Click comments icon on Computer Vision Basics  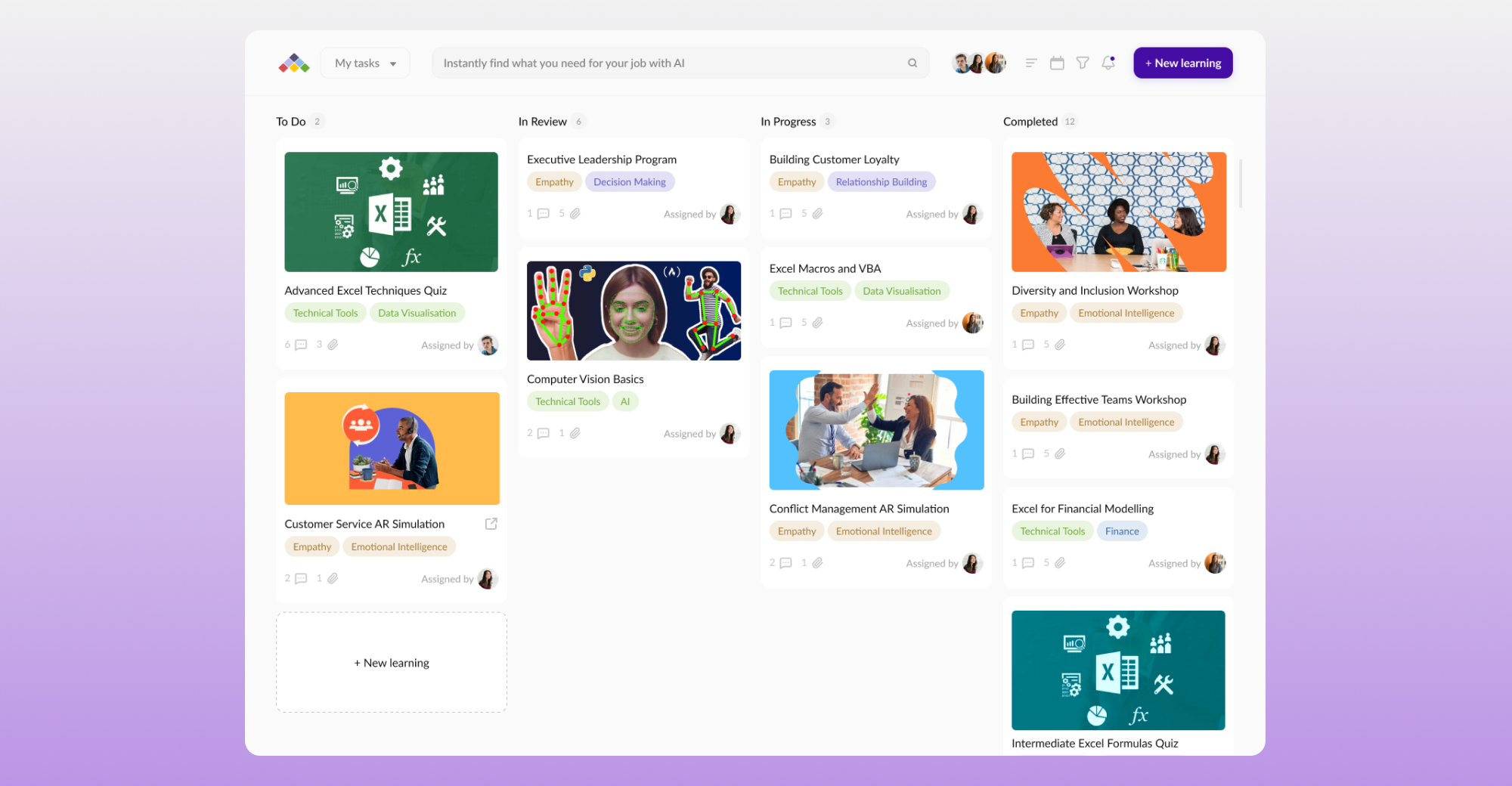(543, 433)
